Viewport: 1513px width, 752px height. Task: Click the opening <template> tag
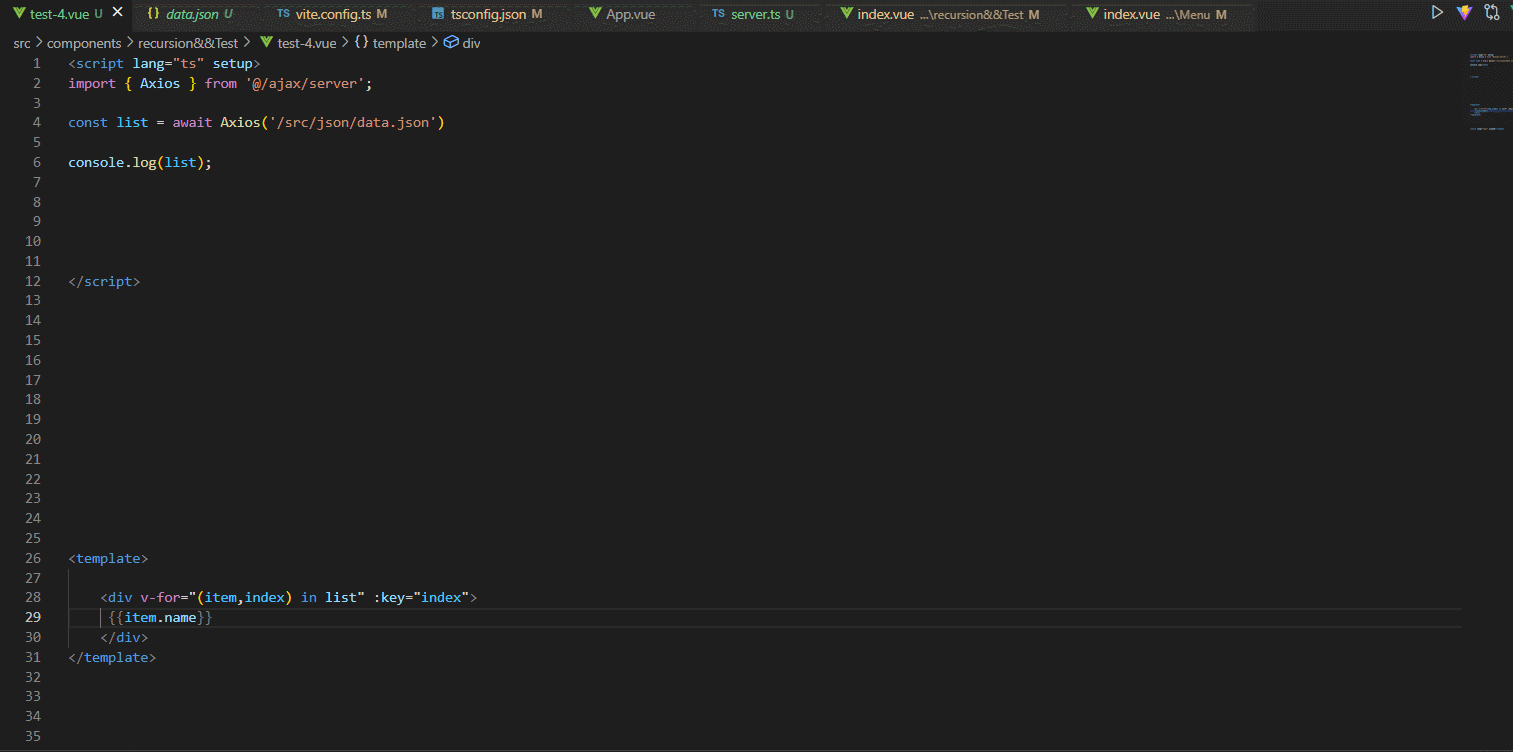108,558
